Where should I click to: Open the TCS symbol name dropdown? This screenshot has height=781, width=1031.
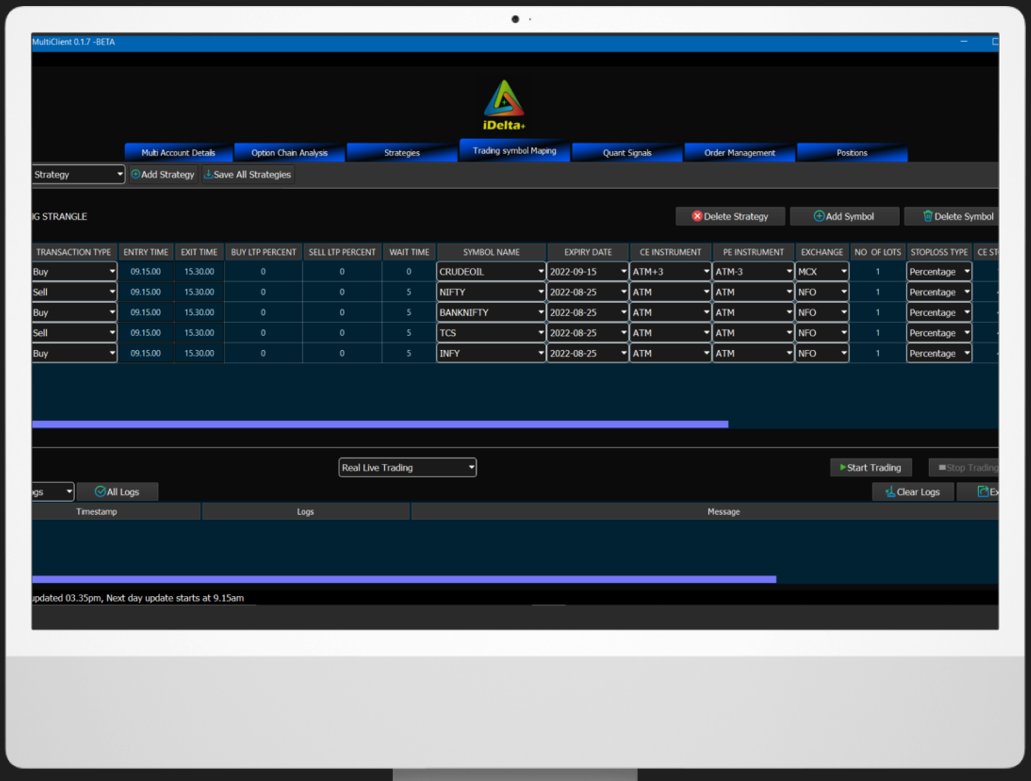click(x=491, y=333)
